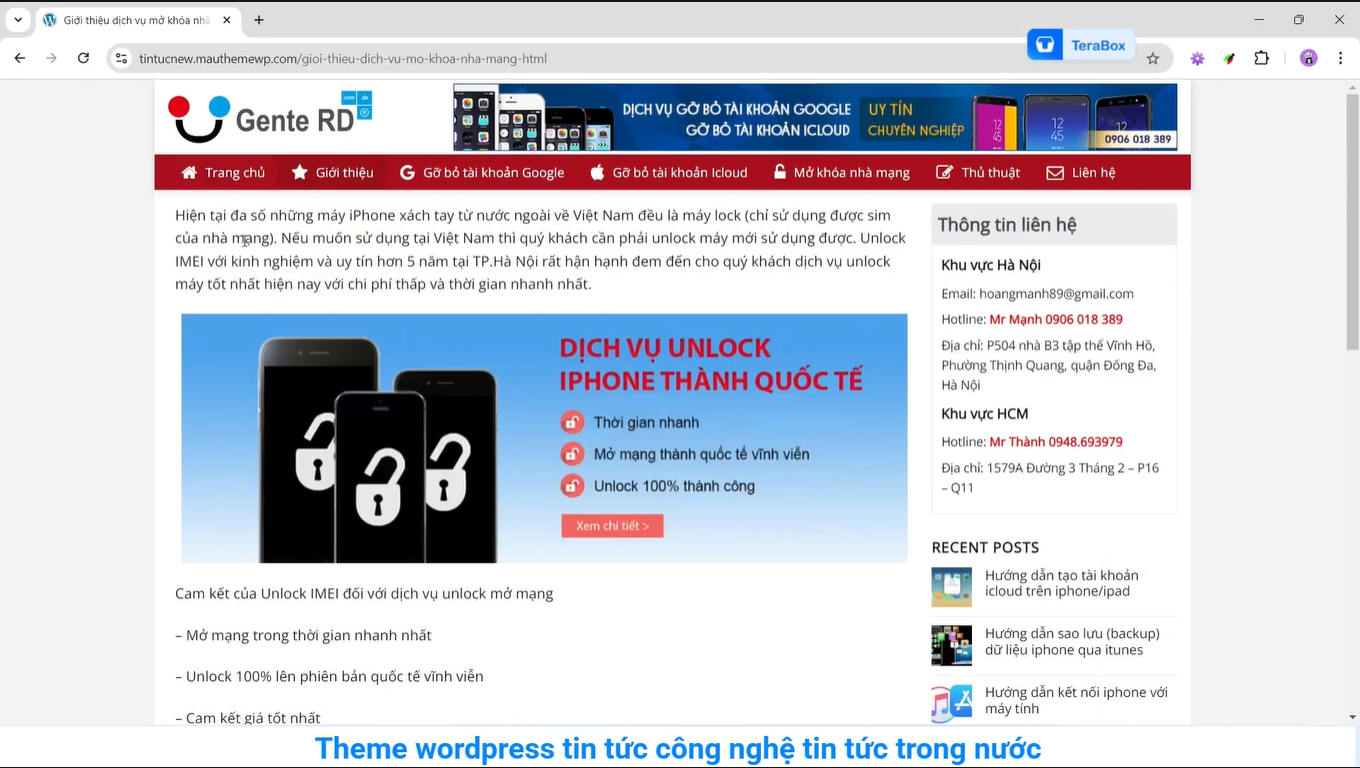Bookmark this page with the star icon
This screenshot has width=1360, height=768.
1153,58
